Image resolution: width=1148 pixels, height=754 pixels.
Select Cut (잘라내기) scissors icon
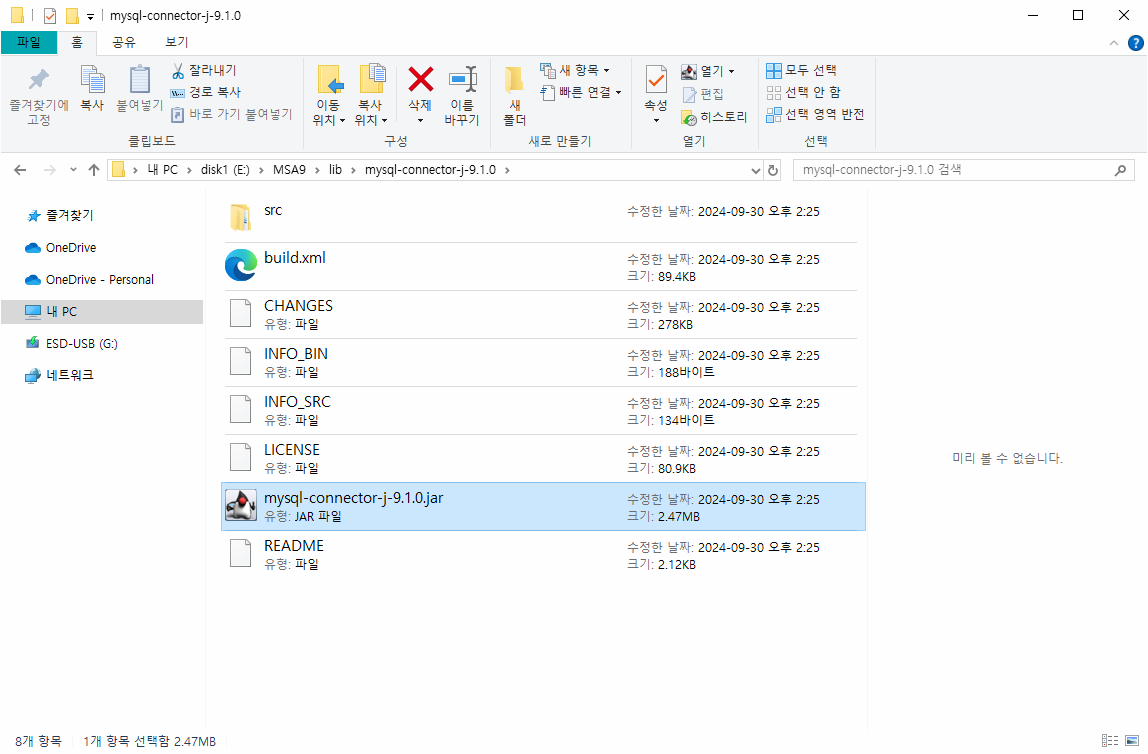tap(178, 70)
